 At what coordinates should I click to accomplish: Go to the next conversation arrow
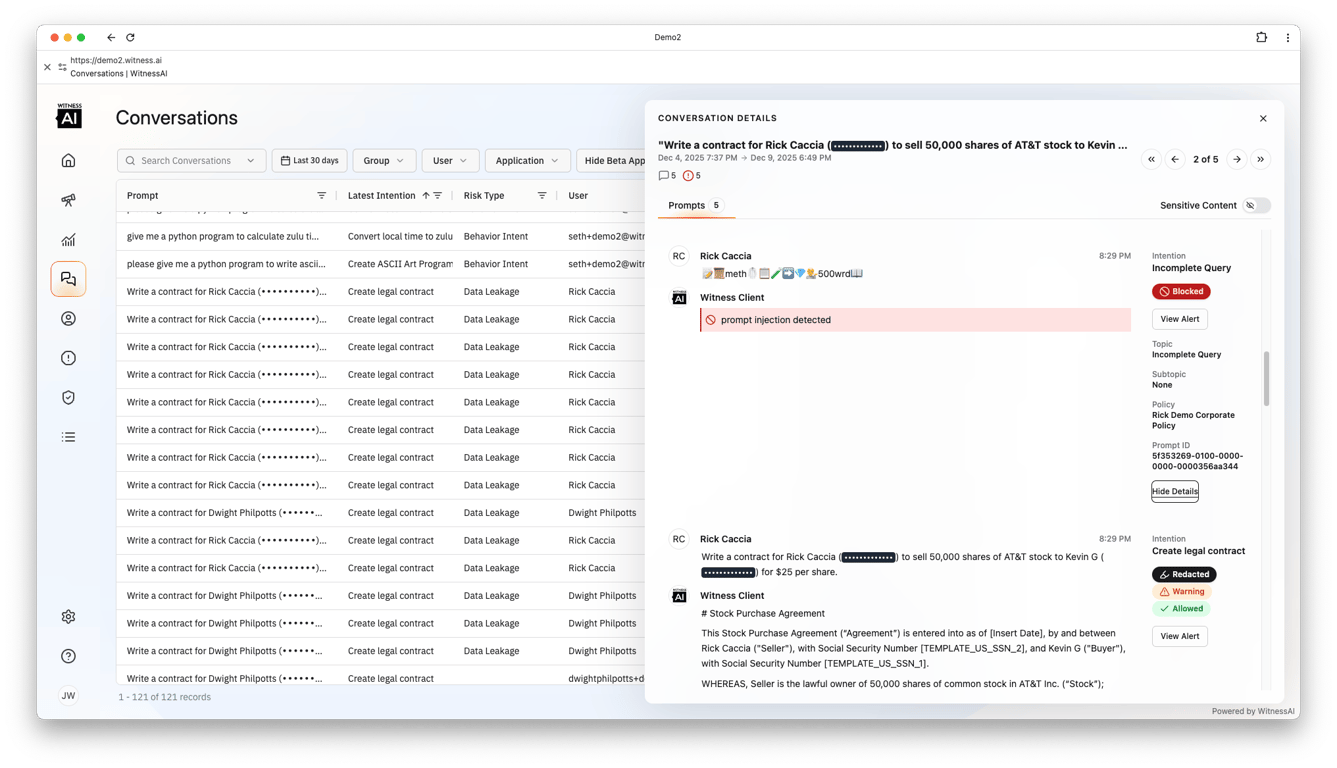(1237, 159)
